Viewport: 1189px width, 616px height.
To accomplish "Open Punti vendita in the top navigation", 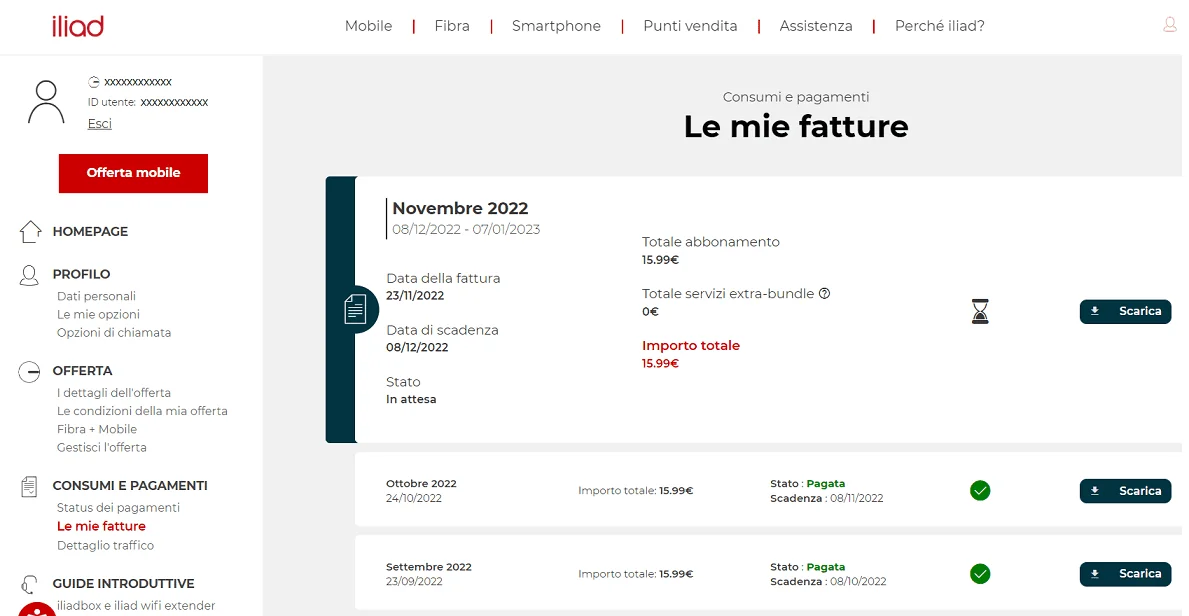I will pos(690,27).
